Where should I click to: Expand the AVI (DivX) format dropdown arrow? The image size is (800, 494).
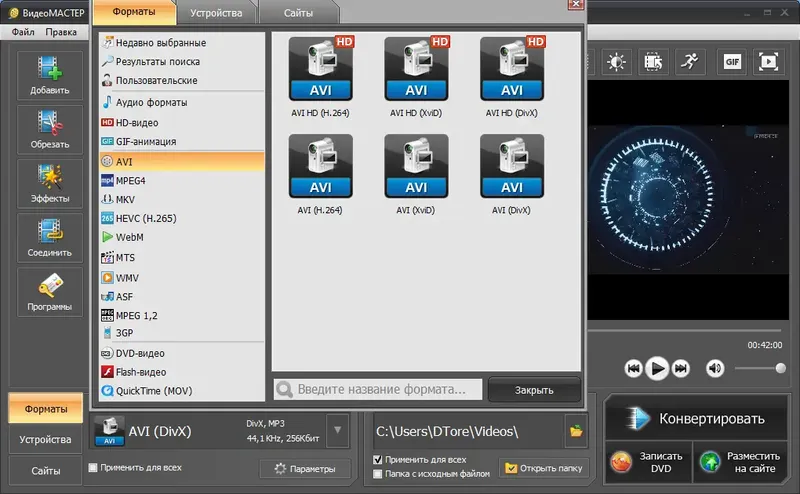[x=338, y=430]
